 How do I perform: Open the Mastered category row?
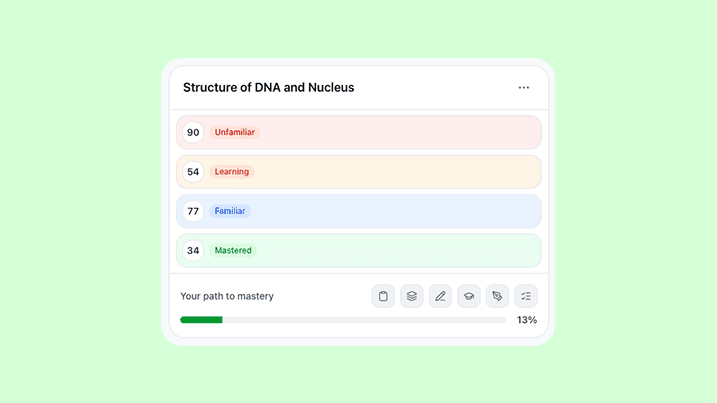point(400,251)
